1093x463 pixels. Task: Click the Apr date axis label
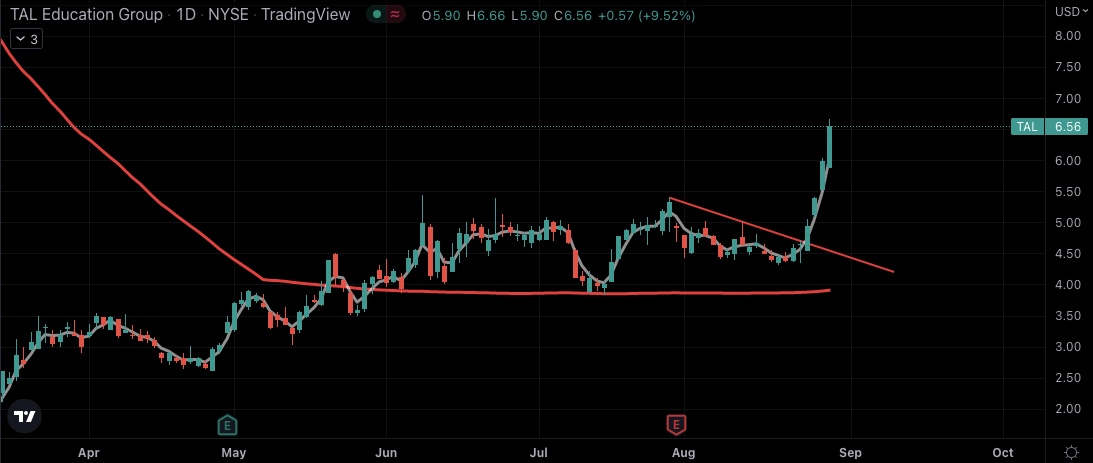[89, 453]
